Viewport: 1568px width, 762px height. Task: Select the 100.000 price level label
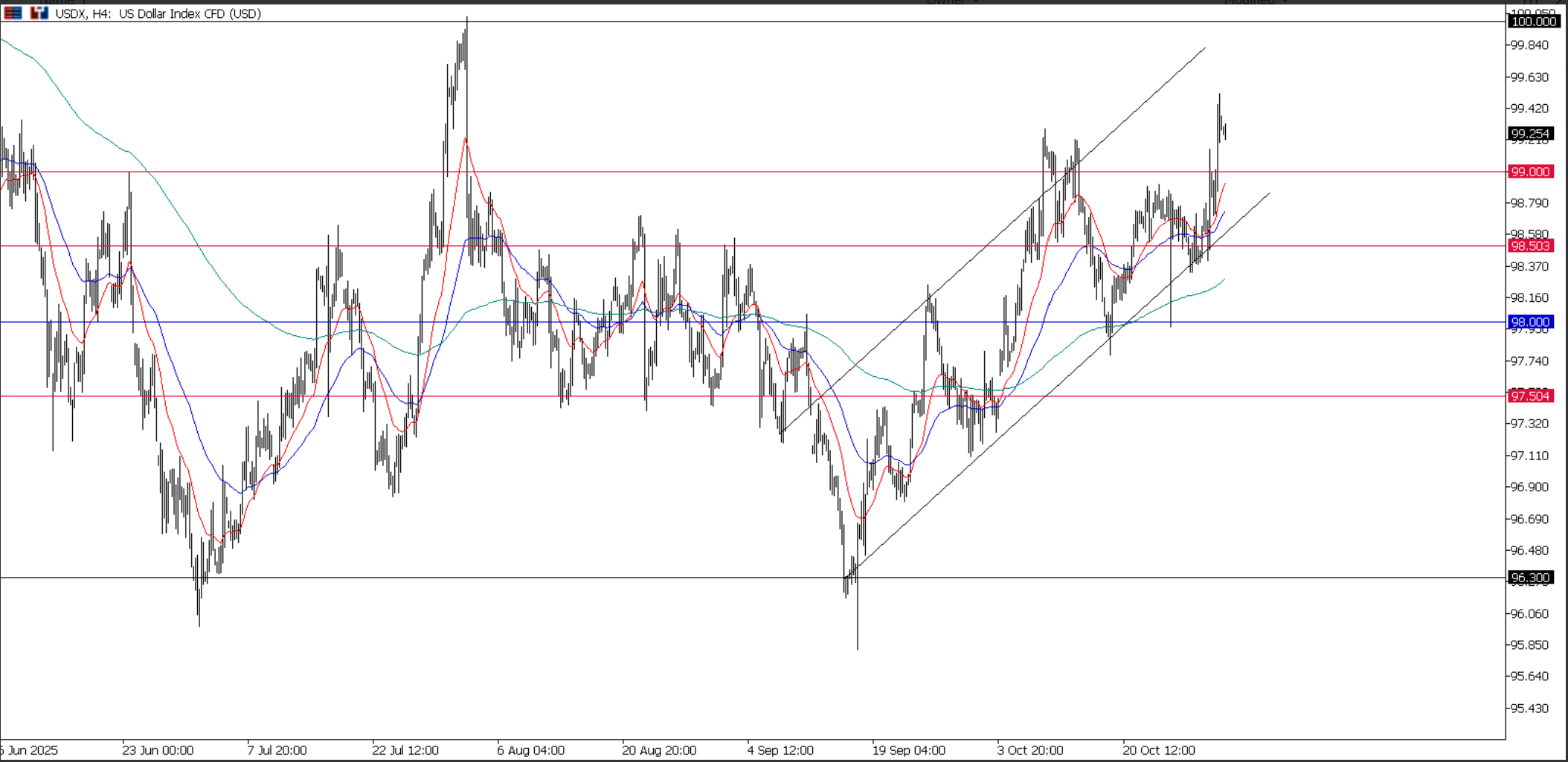tap(1533, 22)
